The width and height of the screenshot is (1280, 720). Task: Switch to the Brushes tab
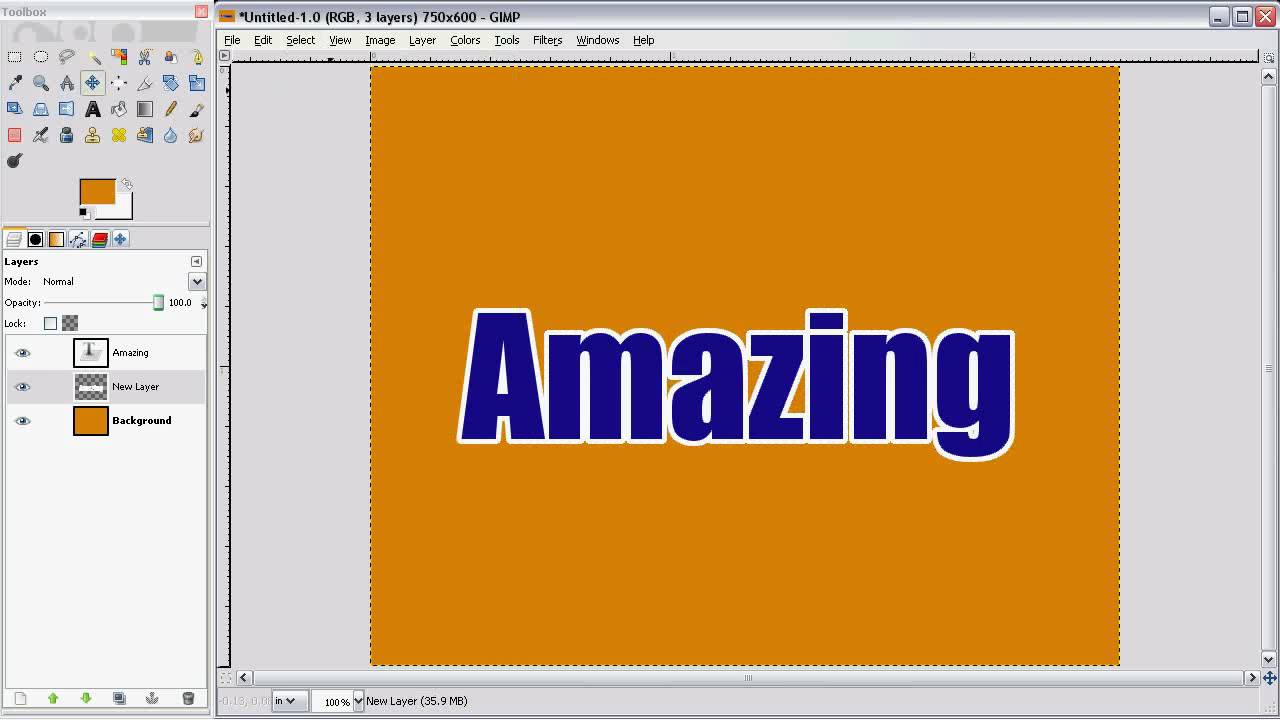point(35,239)
